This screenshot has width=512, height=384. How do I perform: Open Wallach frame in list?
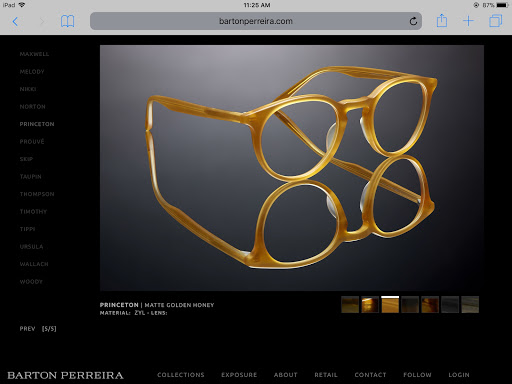click(x=34, y=264)
